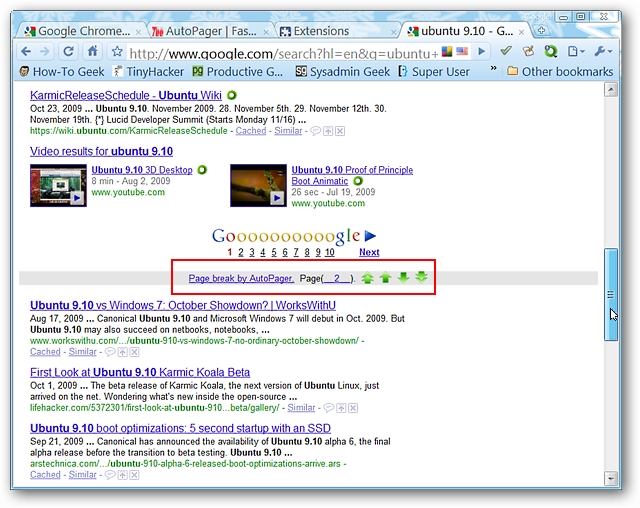This screenshot has width=640, height=508.
Task: Expand the hidden bookmarks chevron
Action: click(x=493, y=68)
